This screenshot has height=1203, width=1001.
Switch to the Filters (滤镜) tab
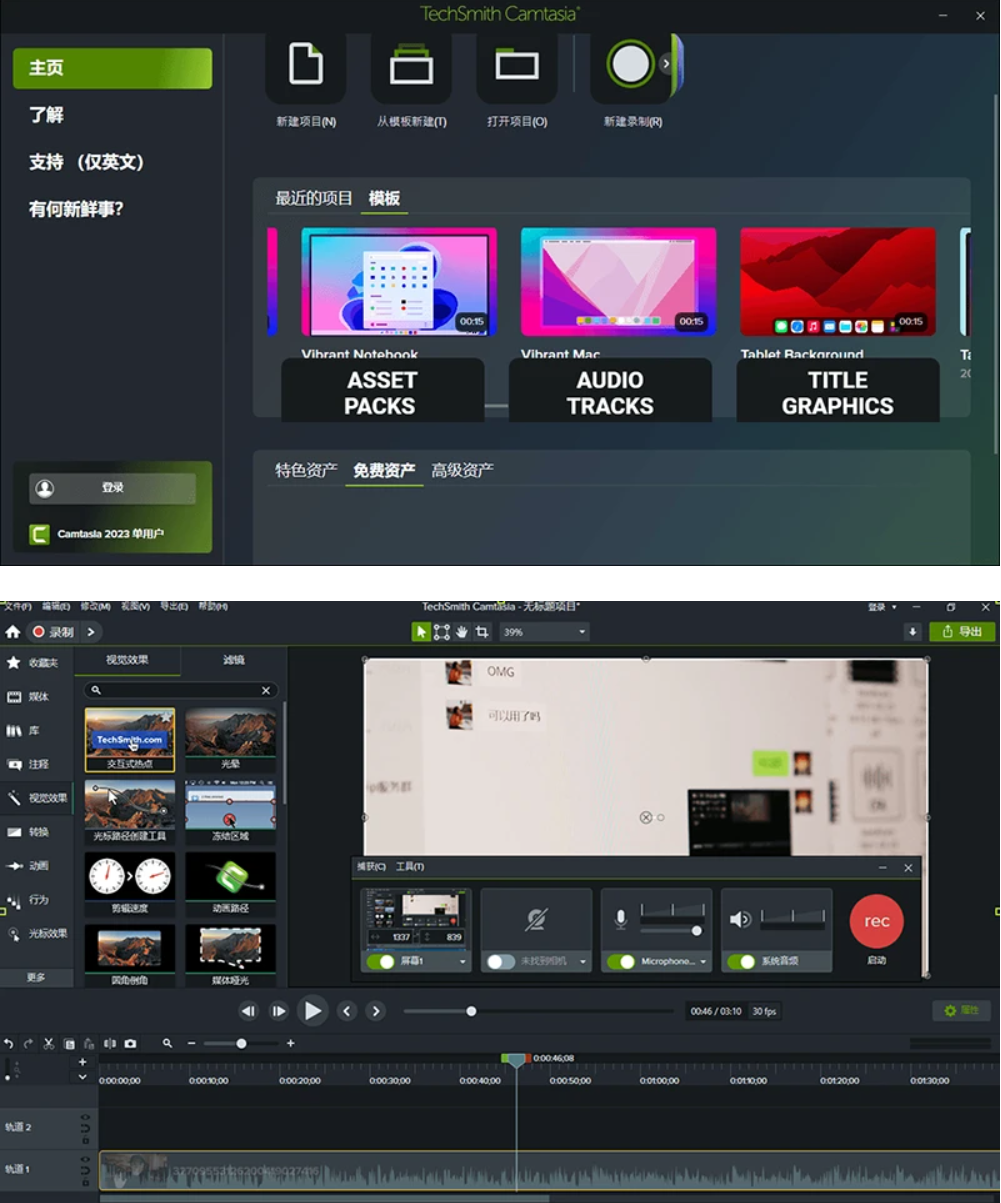tap(234, 660)
